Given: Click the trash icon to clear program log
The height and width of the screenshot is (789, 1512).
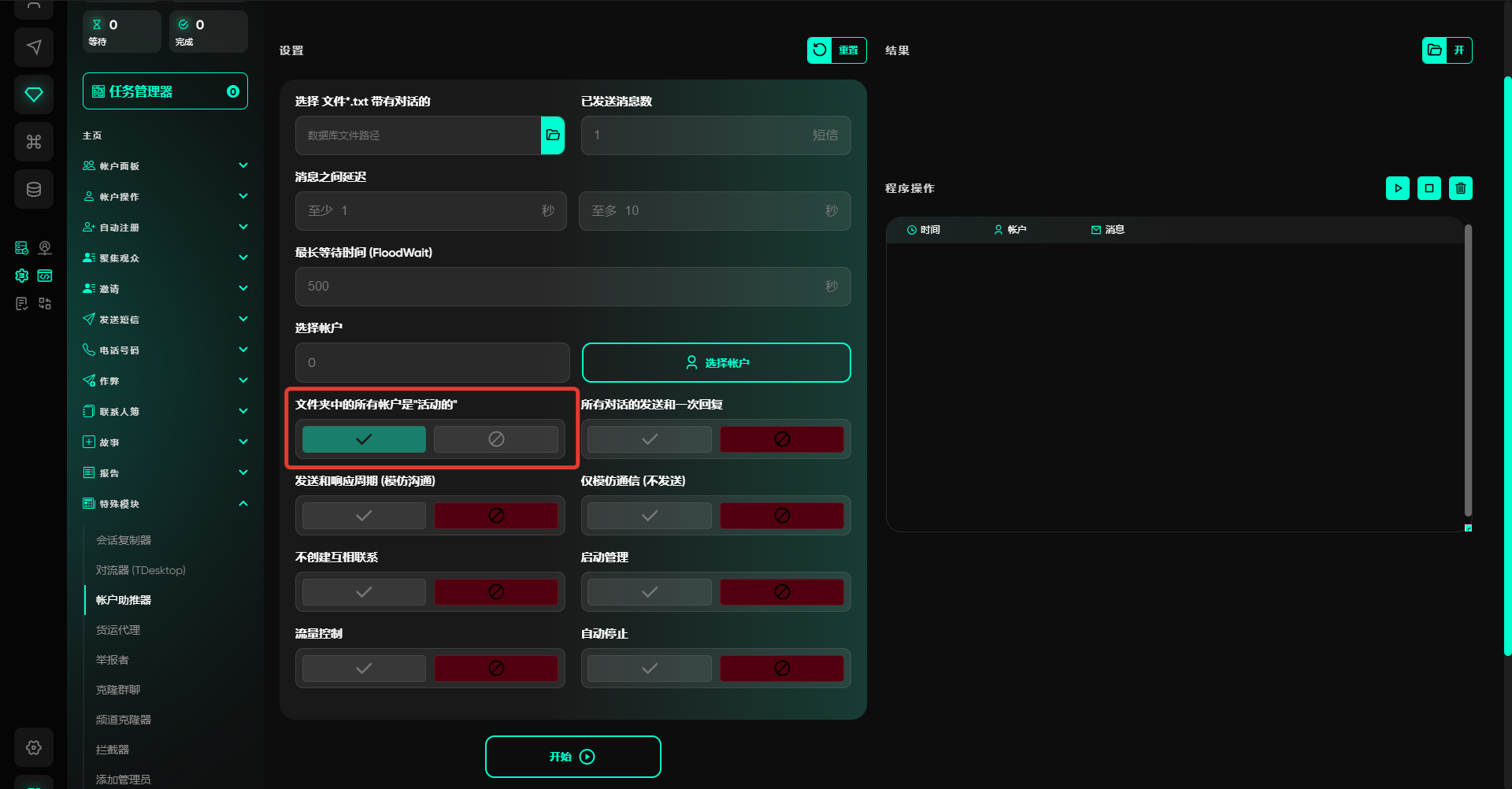Looking at the screenshot, I should click(1460, 188).
